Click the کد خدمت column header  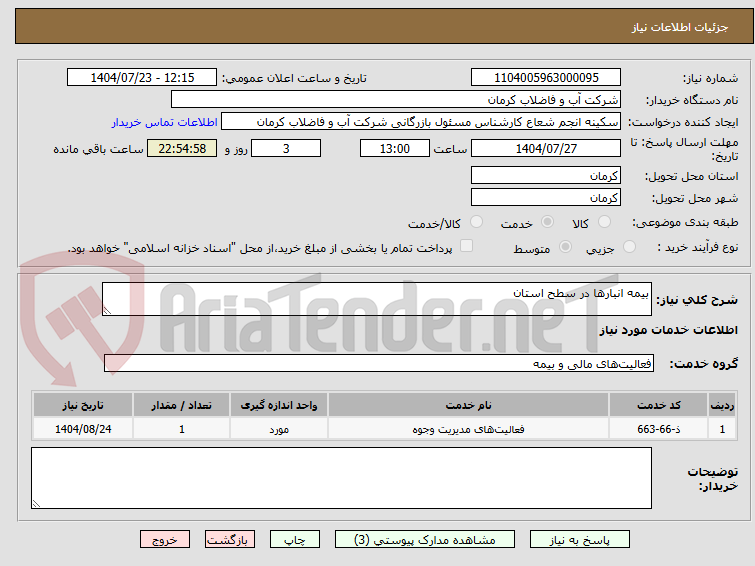coord(659,405)
